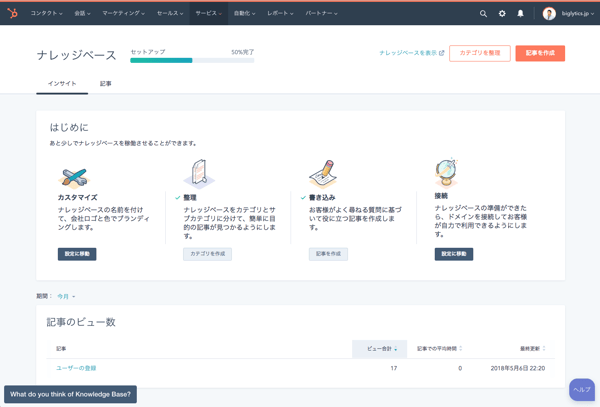Open search with the magnifier icon
600x407 pixels.
pyautogui.click(x=483, y=14)
